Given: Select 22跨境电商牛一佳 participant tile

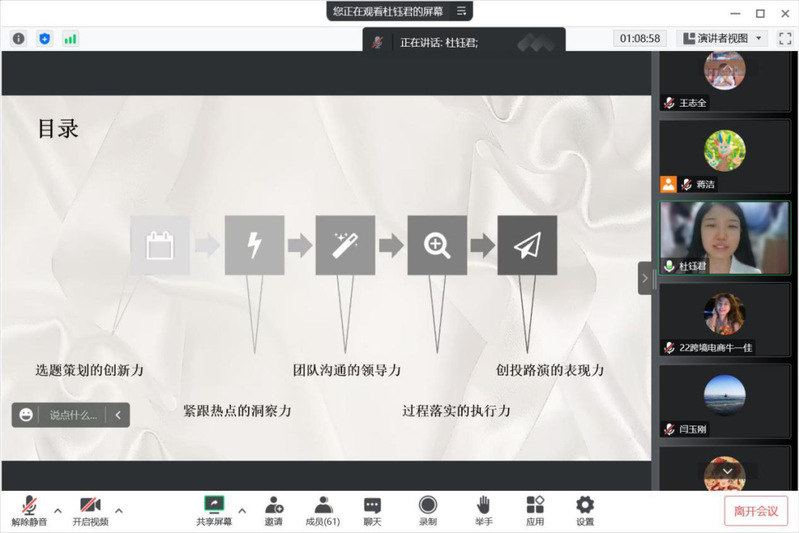Looking at the screenshot, I should point(724,319).
